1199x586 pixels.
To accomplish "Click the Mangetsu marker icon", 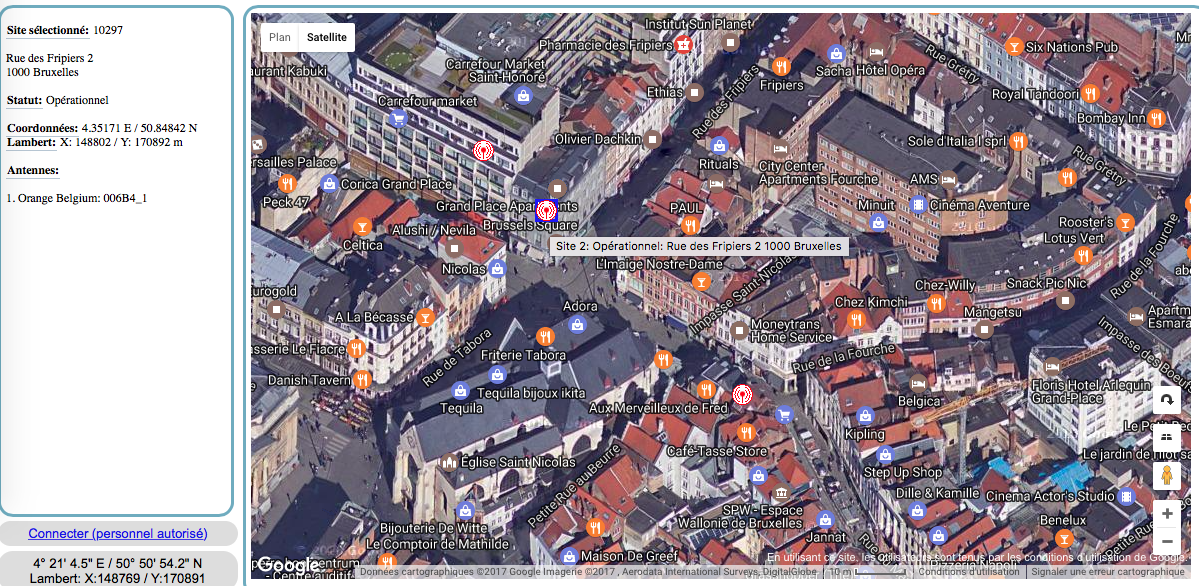I will [985, 330].
